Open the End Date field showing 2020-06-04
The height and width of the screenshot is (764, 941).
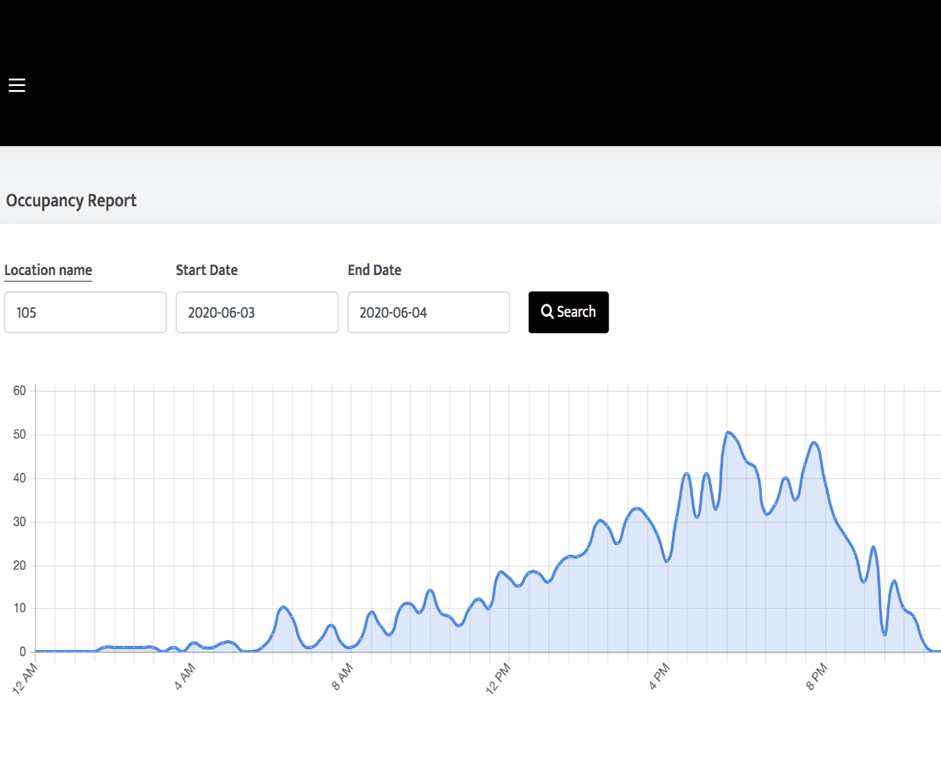coord(428,312)
